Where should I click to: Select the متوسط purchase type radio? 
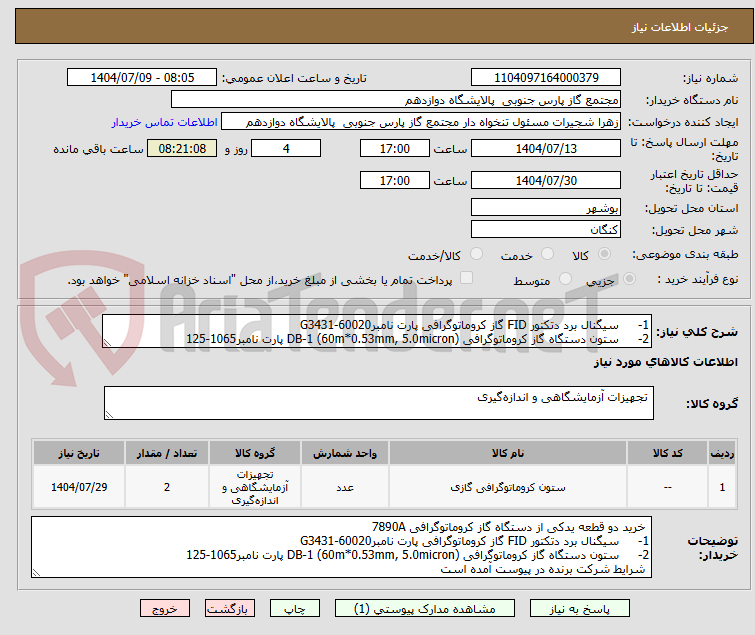click(x=565, y=279)
